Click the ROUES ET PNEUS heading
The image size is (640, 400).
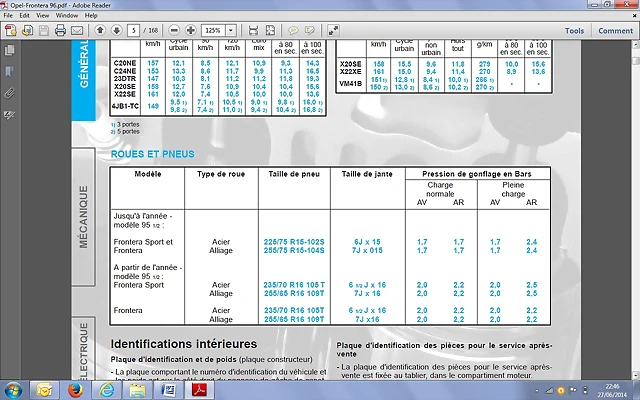coord(153,154)
